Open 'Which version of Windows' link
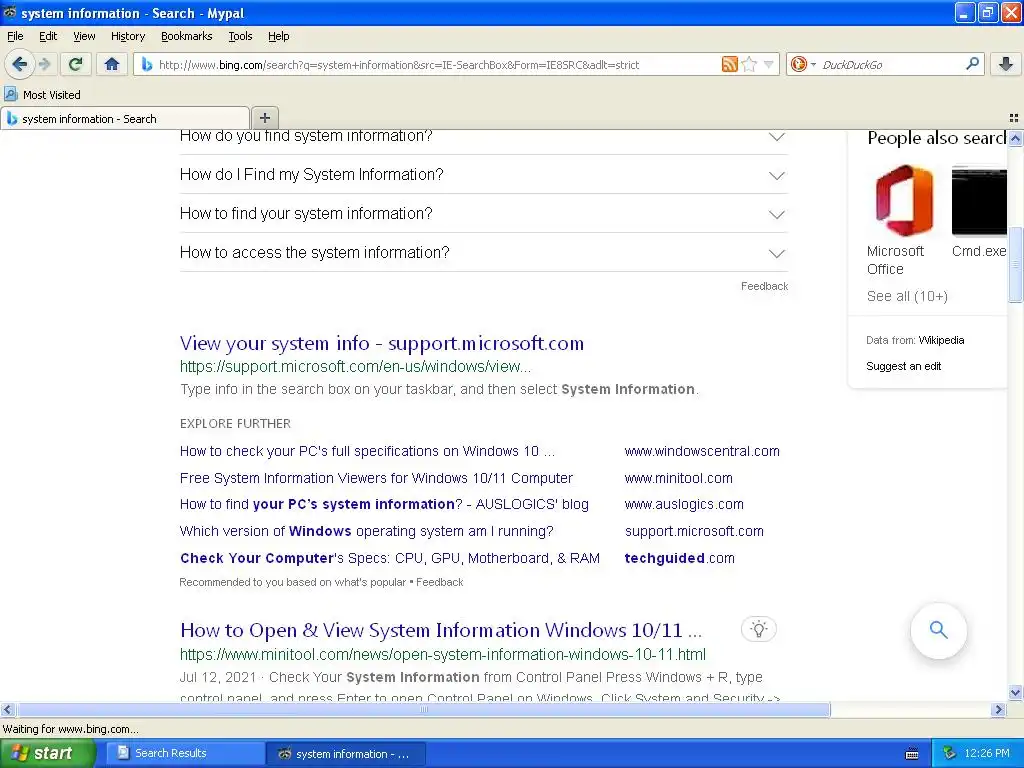Screen dimensions: 1024x768 [x=366, y=531]
